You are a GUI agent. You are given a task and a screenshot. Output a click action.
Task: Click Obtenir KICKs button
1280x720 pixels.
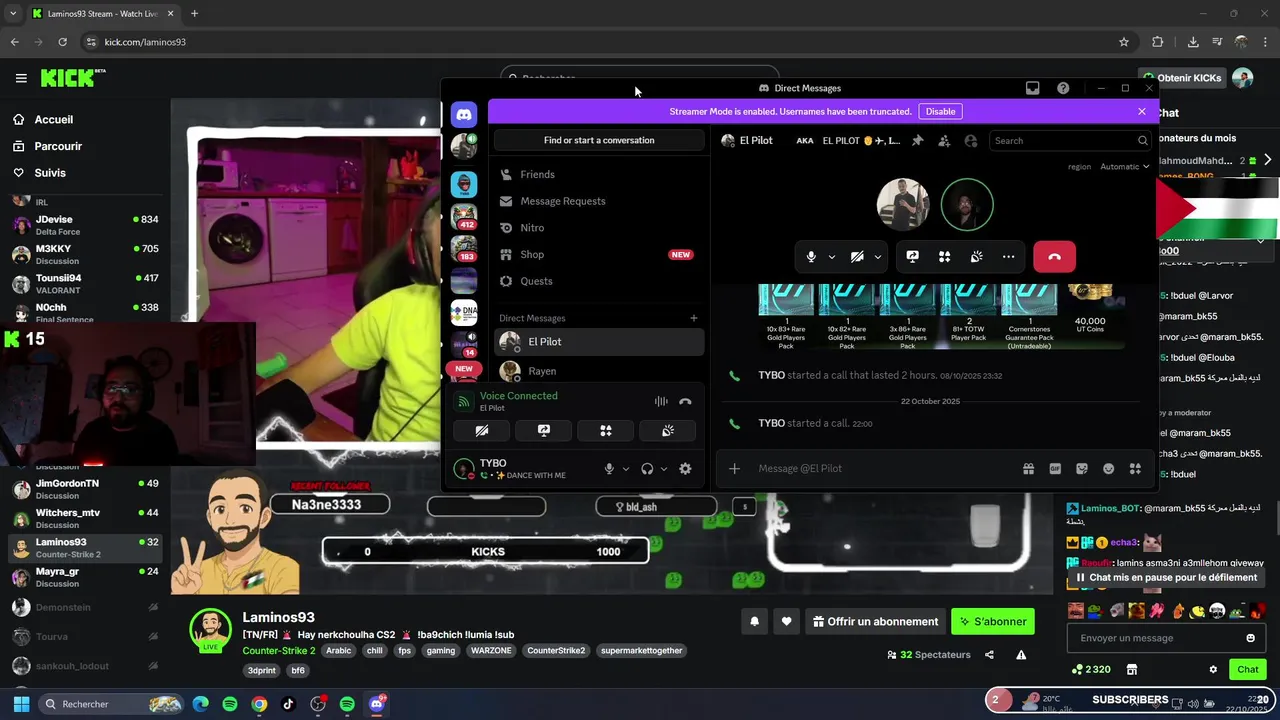pos(1183,78)
